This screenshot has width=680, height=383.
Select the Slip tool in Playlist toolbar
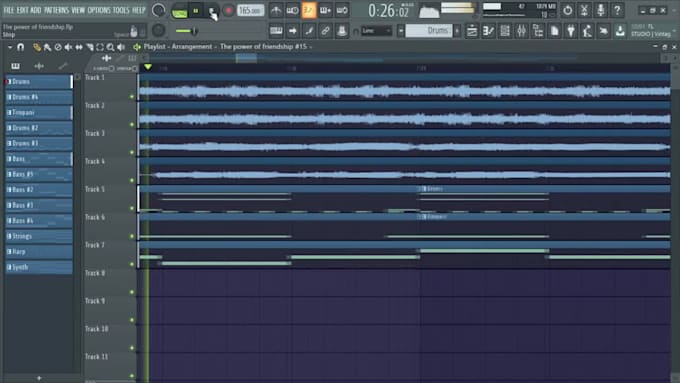click(x=79, y=47)
